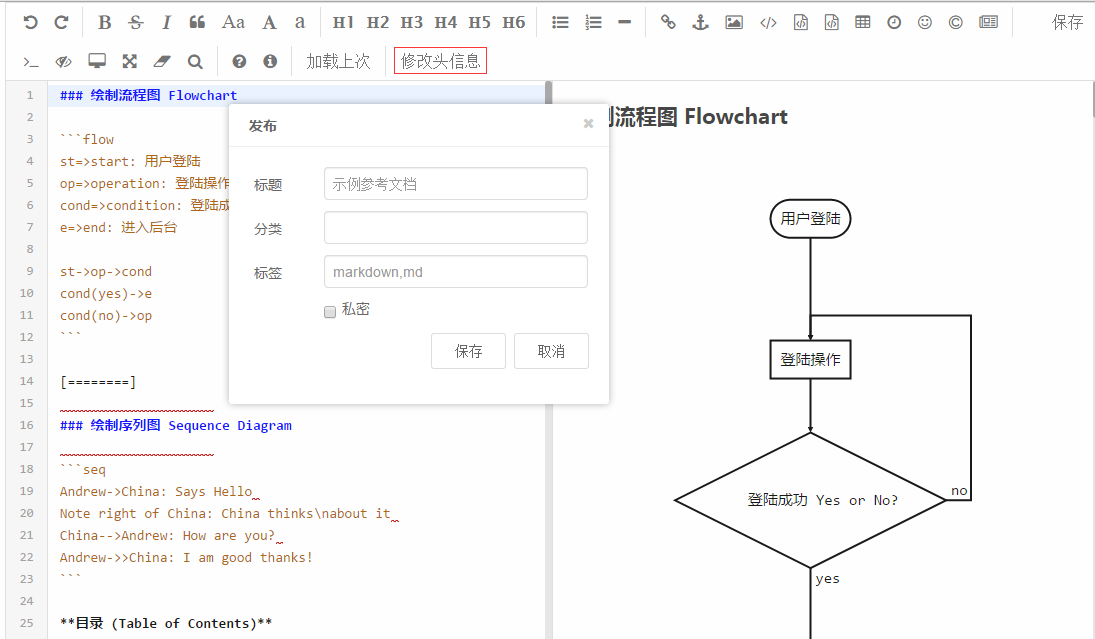Click line '**目录 (Table of Contents)**'

pyautogui.click(x=166, y=623)
